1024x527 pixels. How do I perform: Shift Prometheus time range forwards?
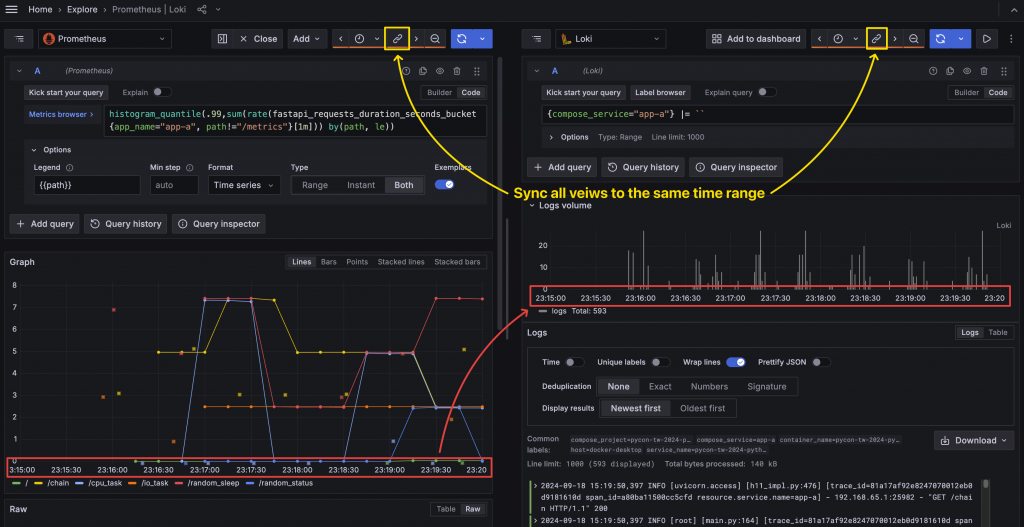pos(417,39)
